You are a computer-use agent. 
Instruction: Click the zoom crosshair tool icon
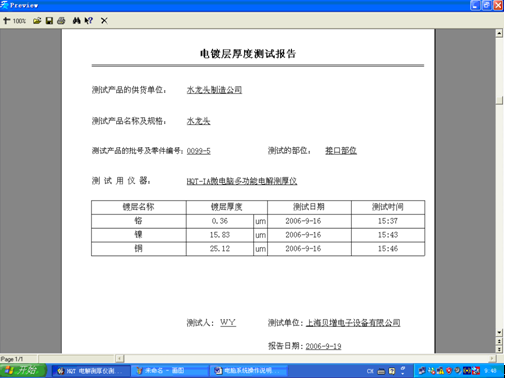[x=6, y=21]
